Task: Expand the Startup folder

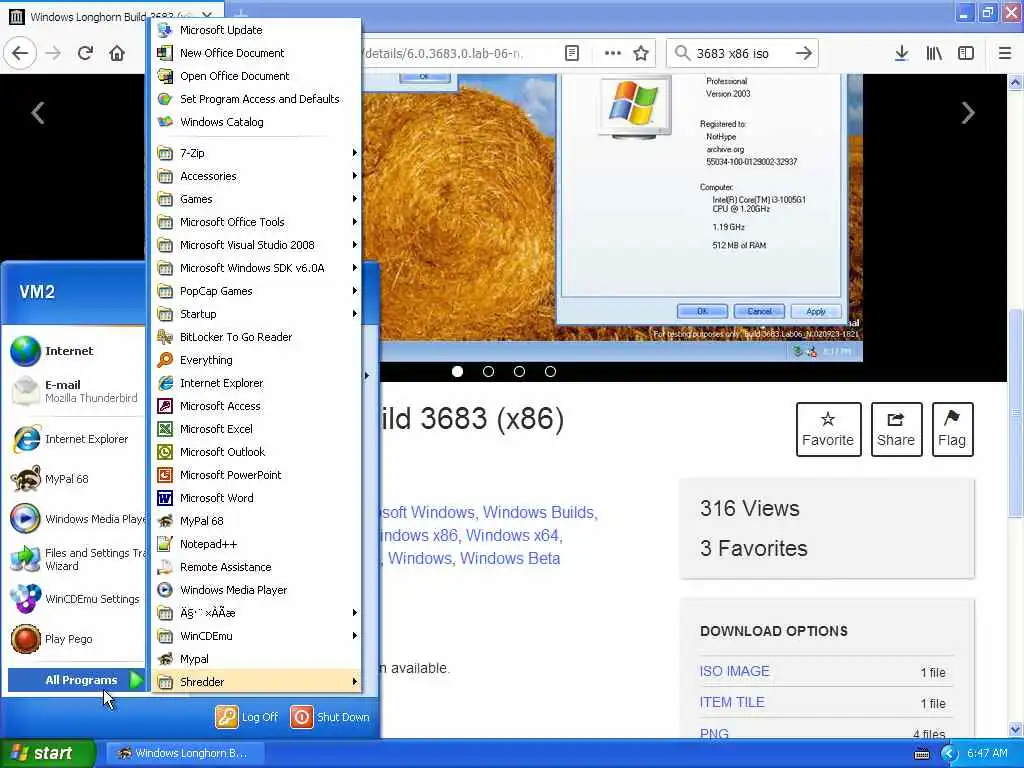Action: tap(256, 313)
